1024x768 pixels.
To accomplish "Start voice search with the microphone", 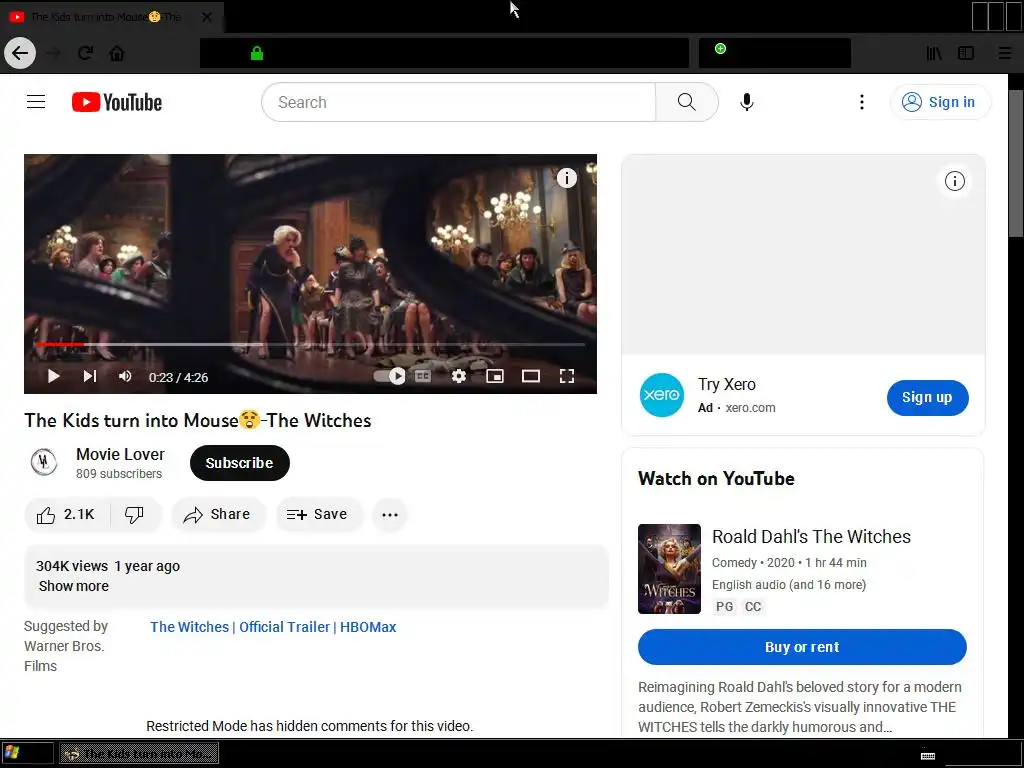I will tap(746, 102).
